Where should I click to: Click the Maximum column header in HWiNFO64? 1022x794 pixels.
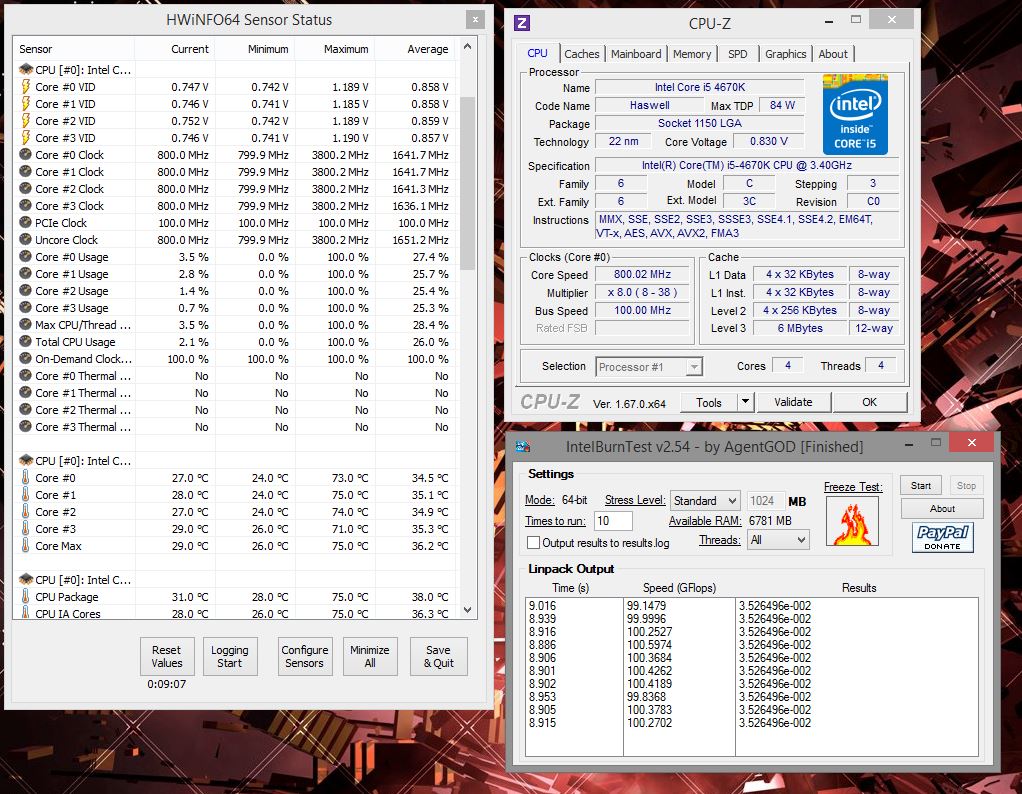[335, 49]
